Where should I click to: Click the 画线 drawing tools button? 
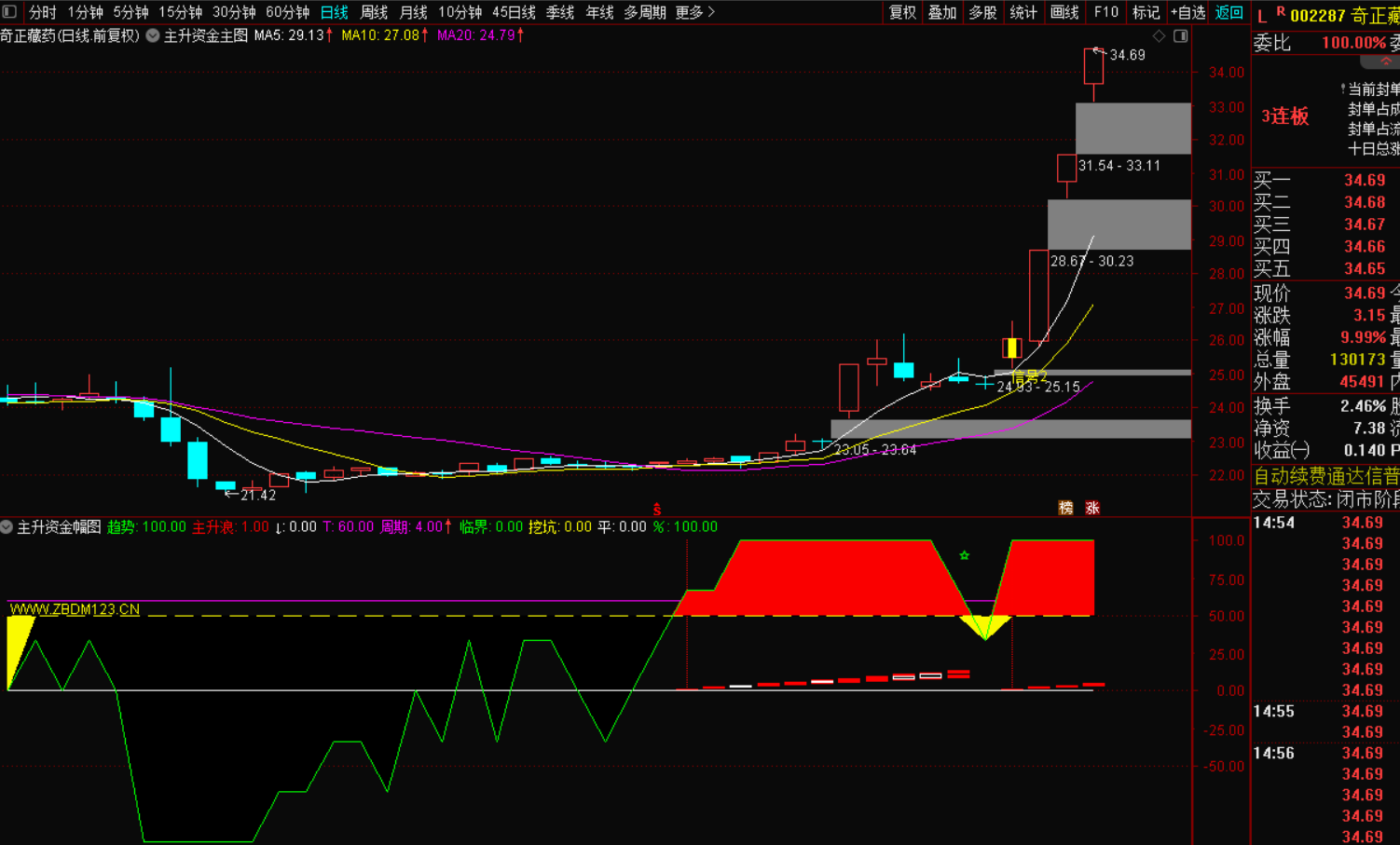pos(1064,12)
